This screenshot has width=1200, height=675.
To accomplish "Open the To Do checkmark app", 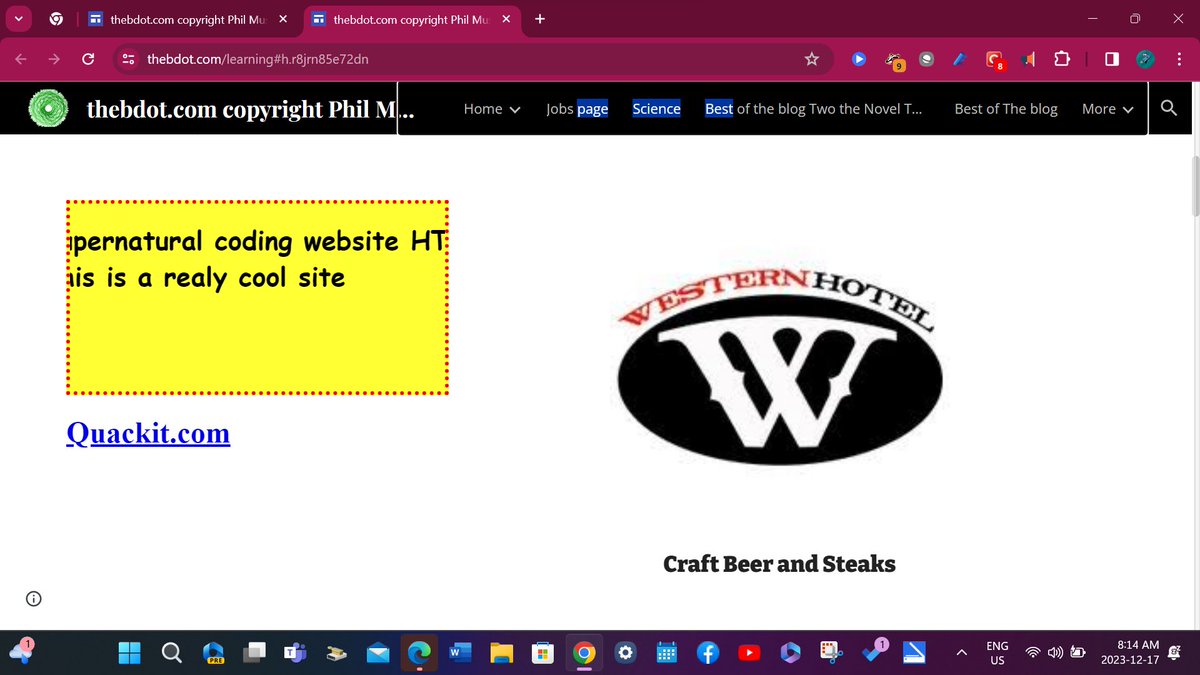I will pyautogui.click(x=873, y=651).
